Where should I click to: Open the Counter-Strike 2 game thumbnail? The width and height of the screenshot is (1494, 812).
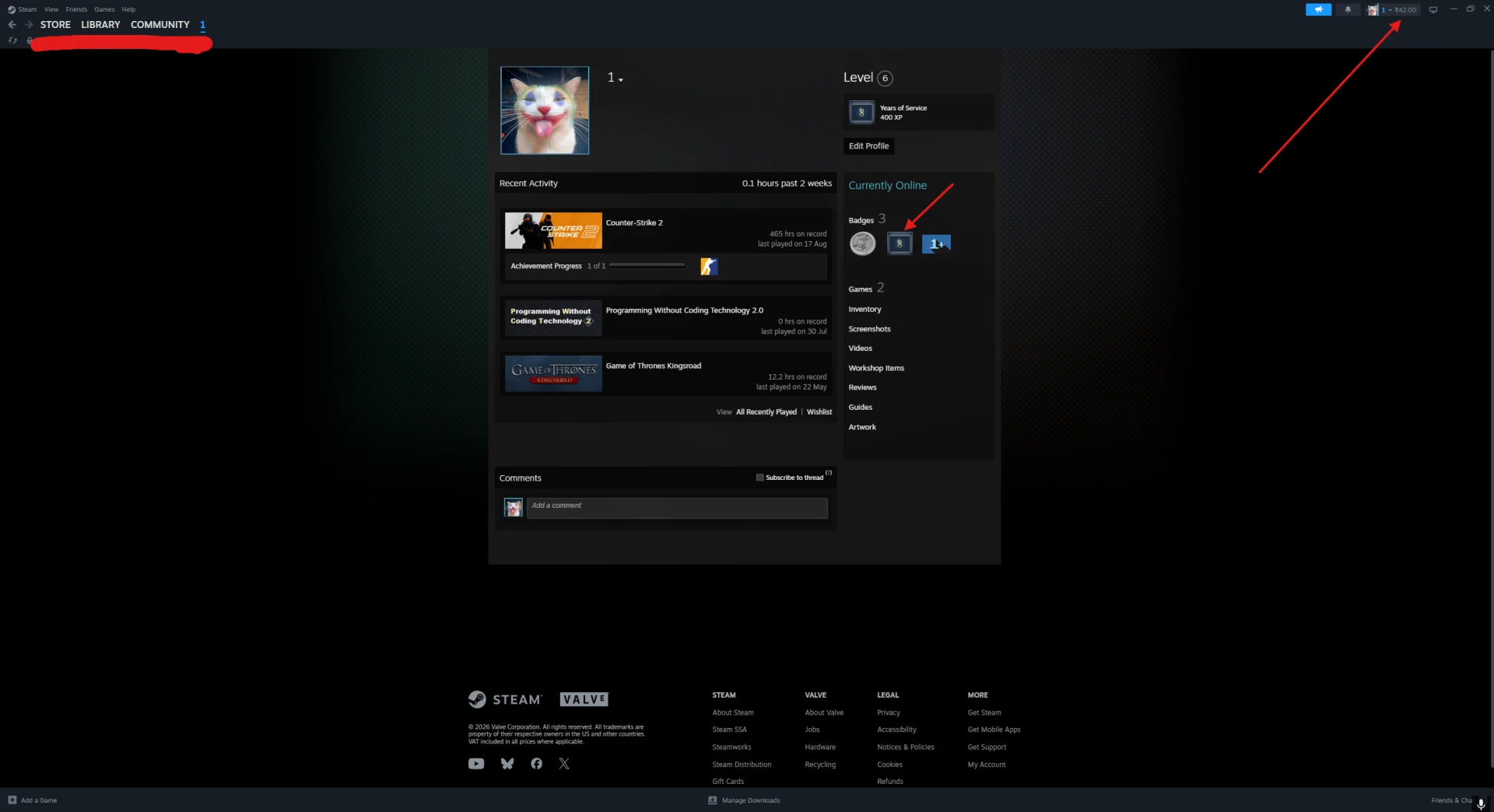[553, 231]
